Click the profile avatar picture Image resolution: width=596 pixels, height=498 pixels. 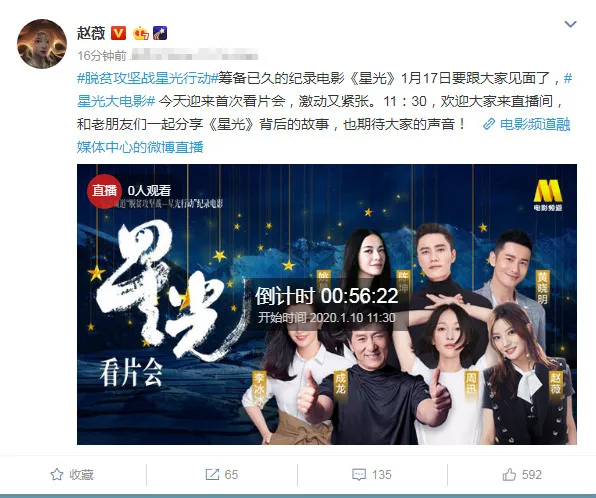click(42, 44)
